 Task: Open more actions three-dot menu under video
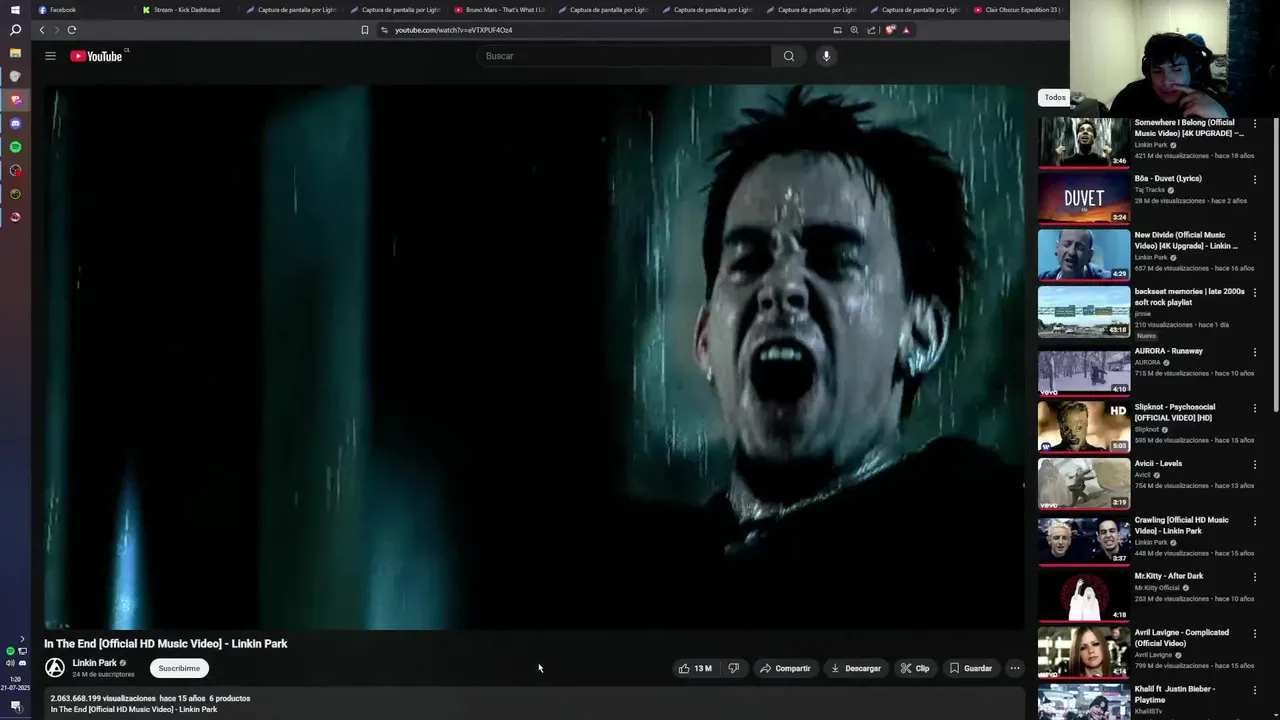tap(1014, 668)
